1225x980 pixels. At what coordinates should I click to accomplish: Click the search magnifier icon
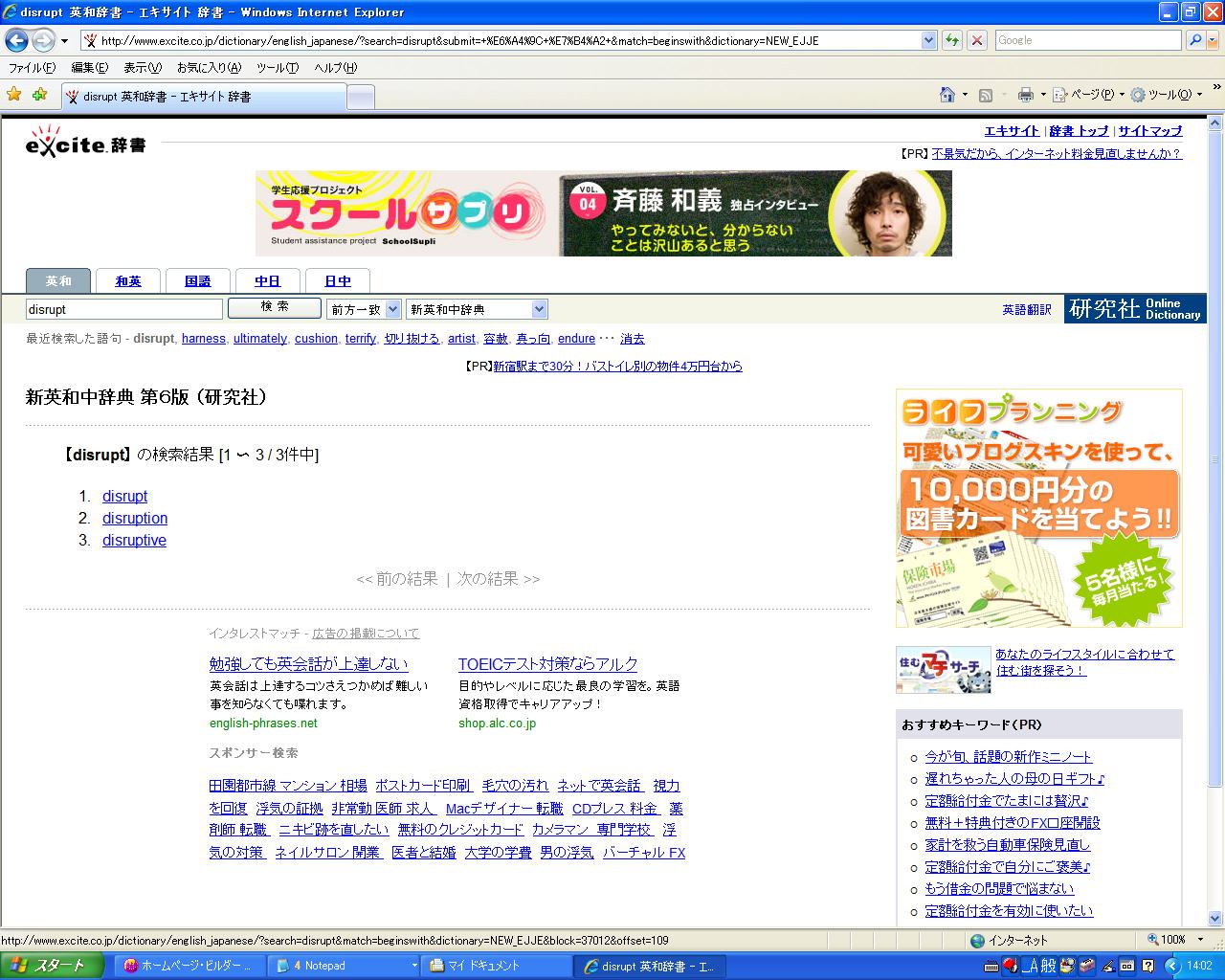pyautogui.click(x=1194, y=40)
